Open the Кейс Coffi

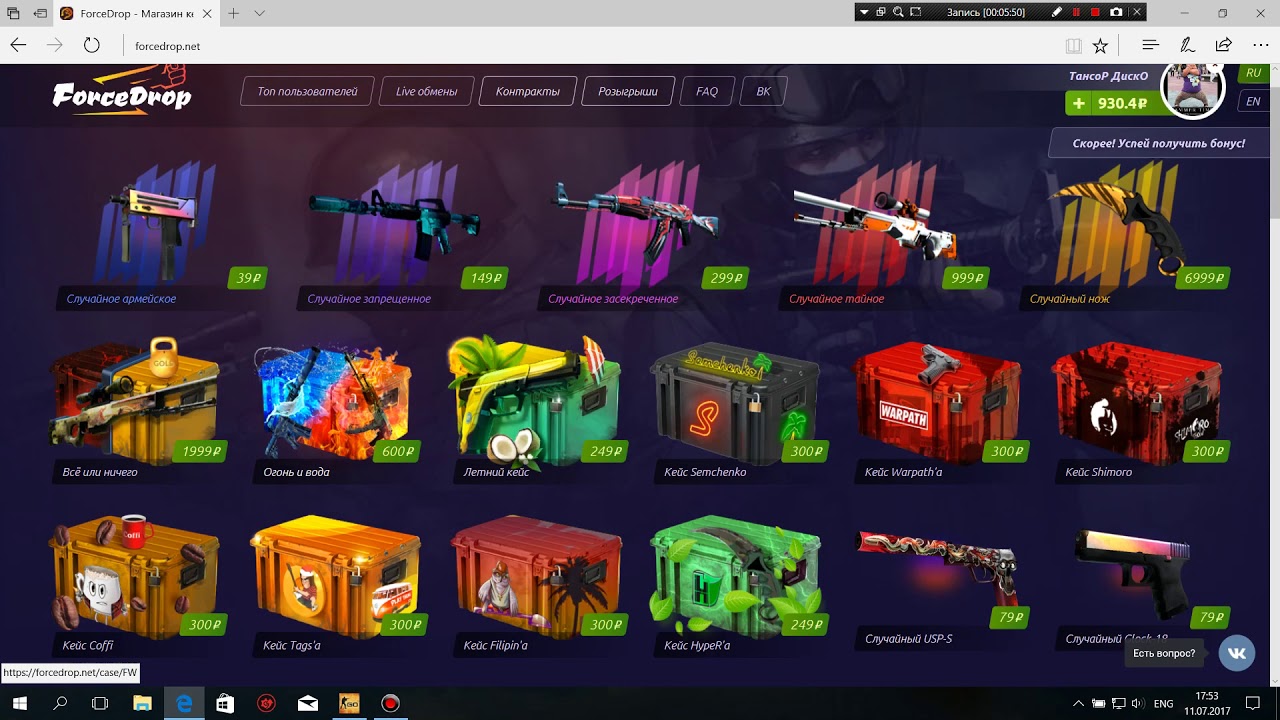(x=138, y=585)
